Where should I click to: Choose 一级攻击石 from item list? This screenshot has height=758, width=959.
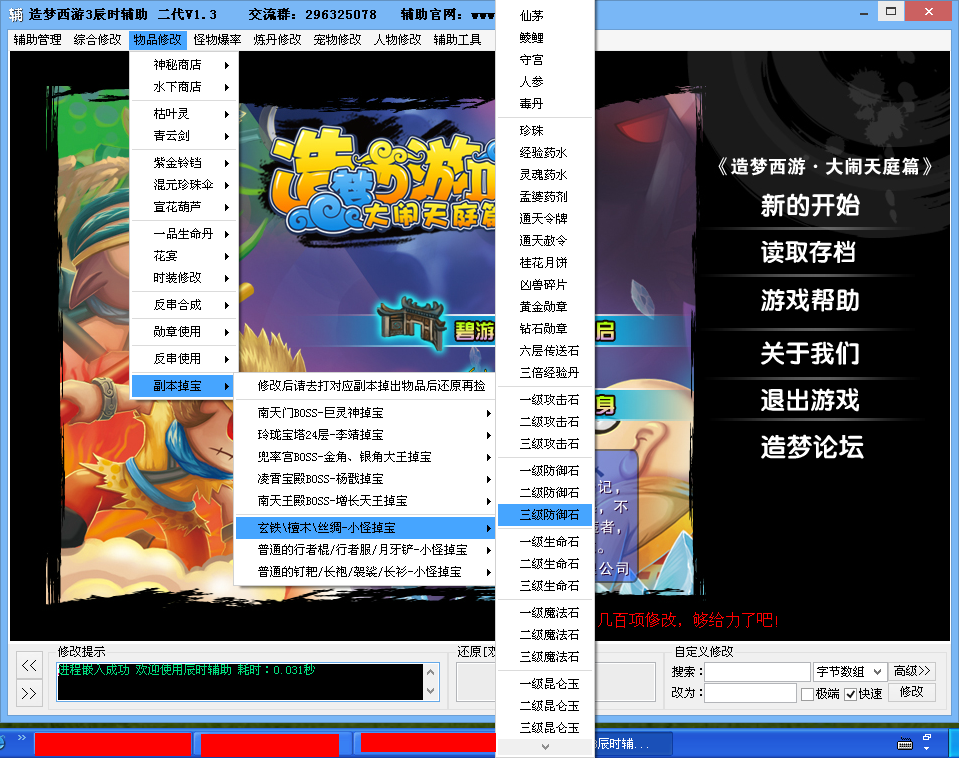545,400
